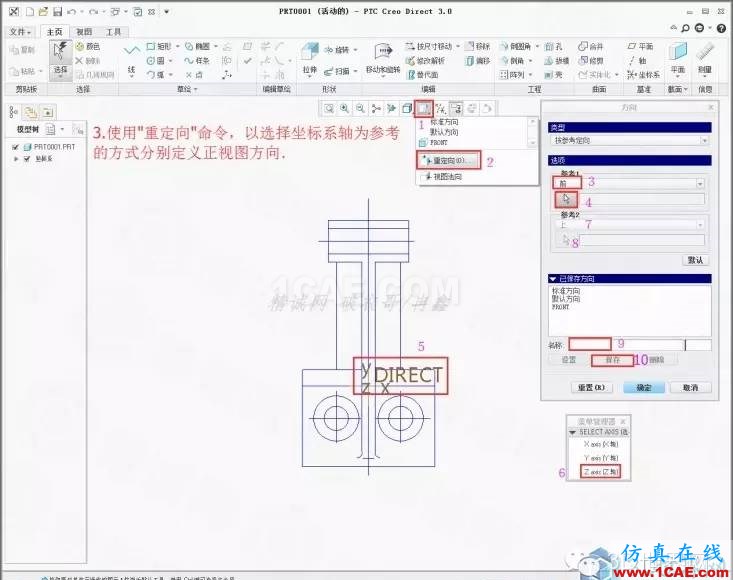This screenshot has height=580, width=733.
Task: Click the help question mark icon
Action: pyautogui.click(x=721, y=29)
